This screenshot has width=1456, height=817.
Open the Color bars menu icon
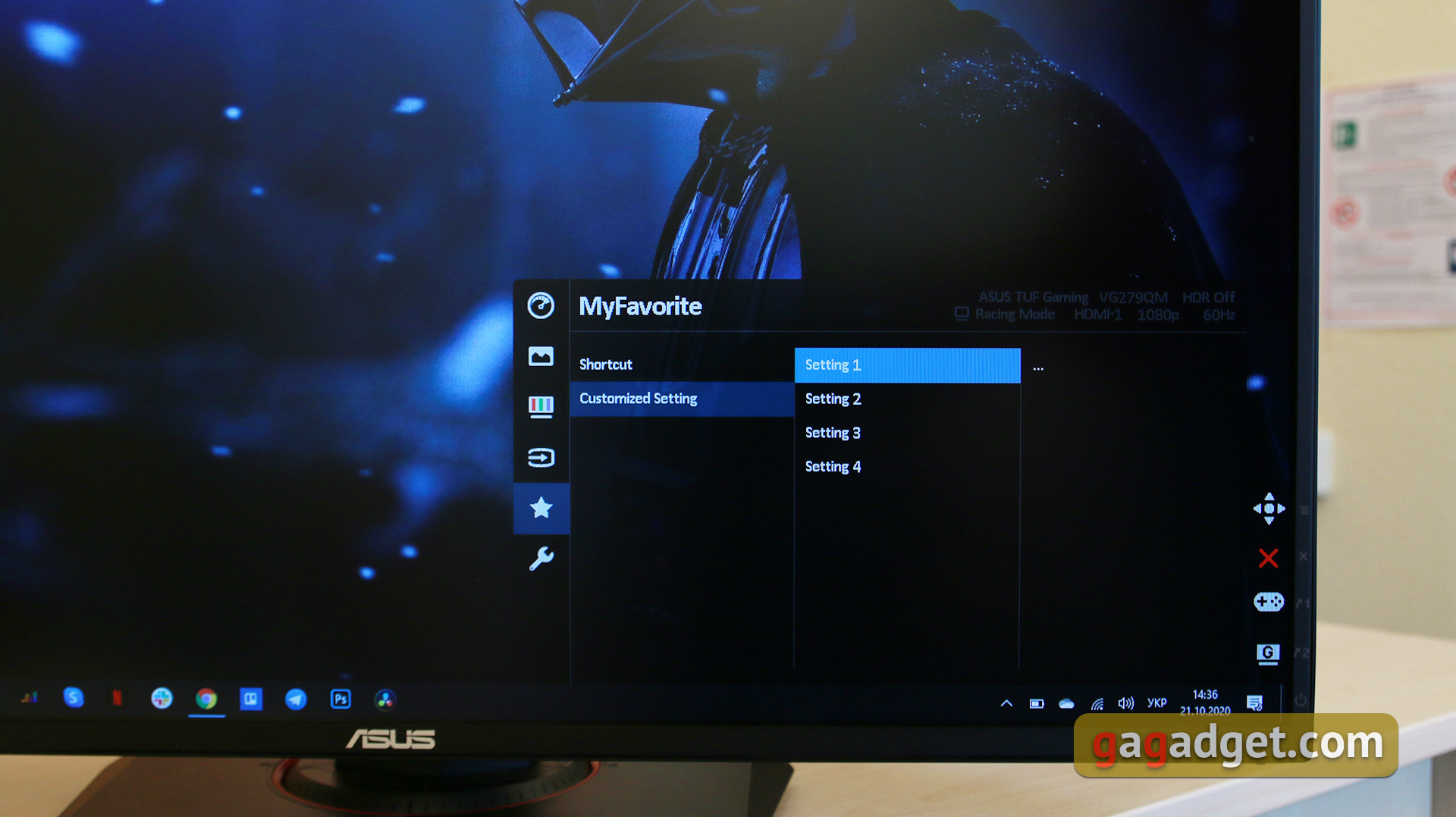click(541, 407)
